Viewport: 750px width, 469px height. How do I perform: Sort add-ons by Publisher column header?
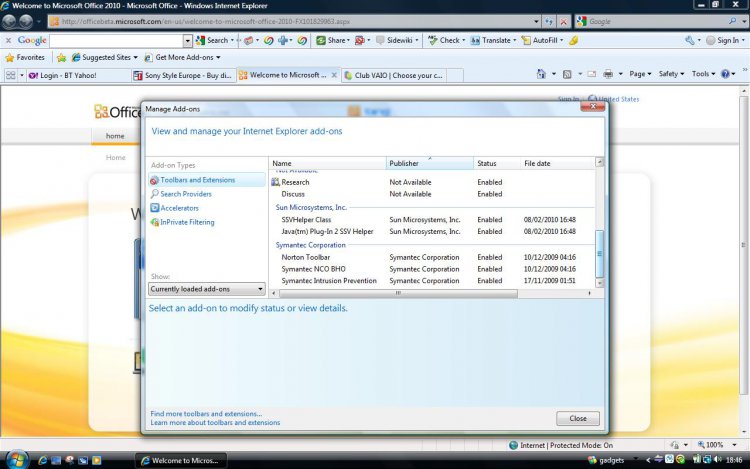point(430,164)
